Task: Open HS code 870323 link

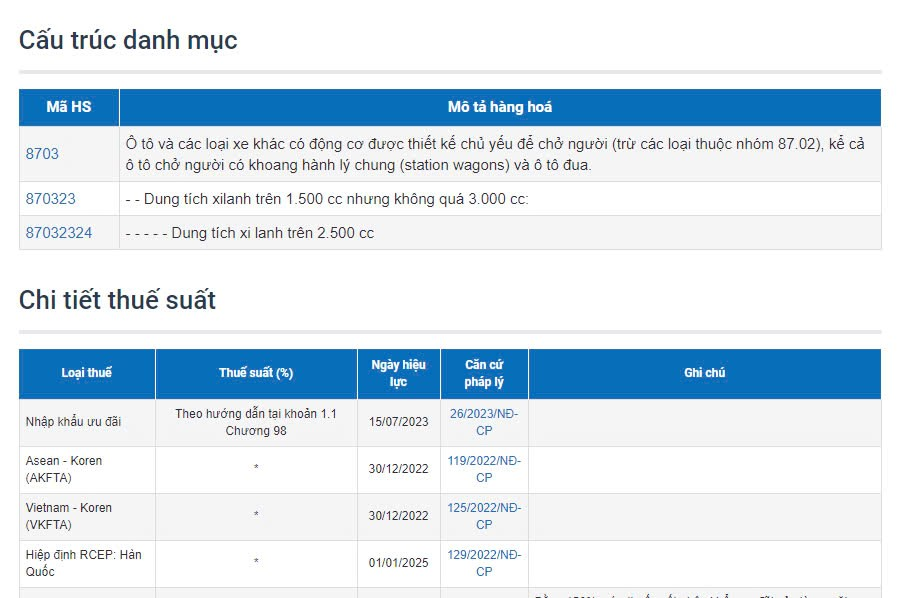Action: point(50,199)
